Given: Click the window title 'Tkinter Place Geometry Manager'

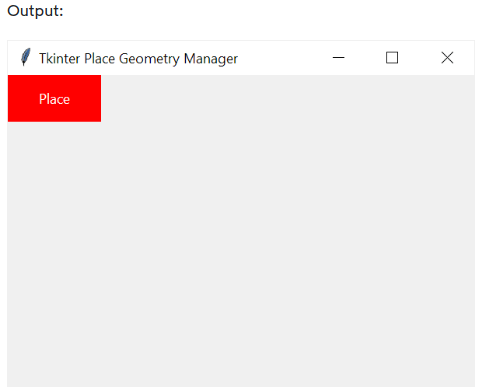Looking at the screenshot, I should click(x=138, y=59).
